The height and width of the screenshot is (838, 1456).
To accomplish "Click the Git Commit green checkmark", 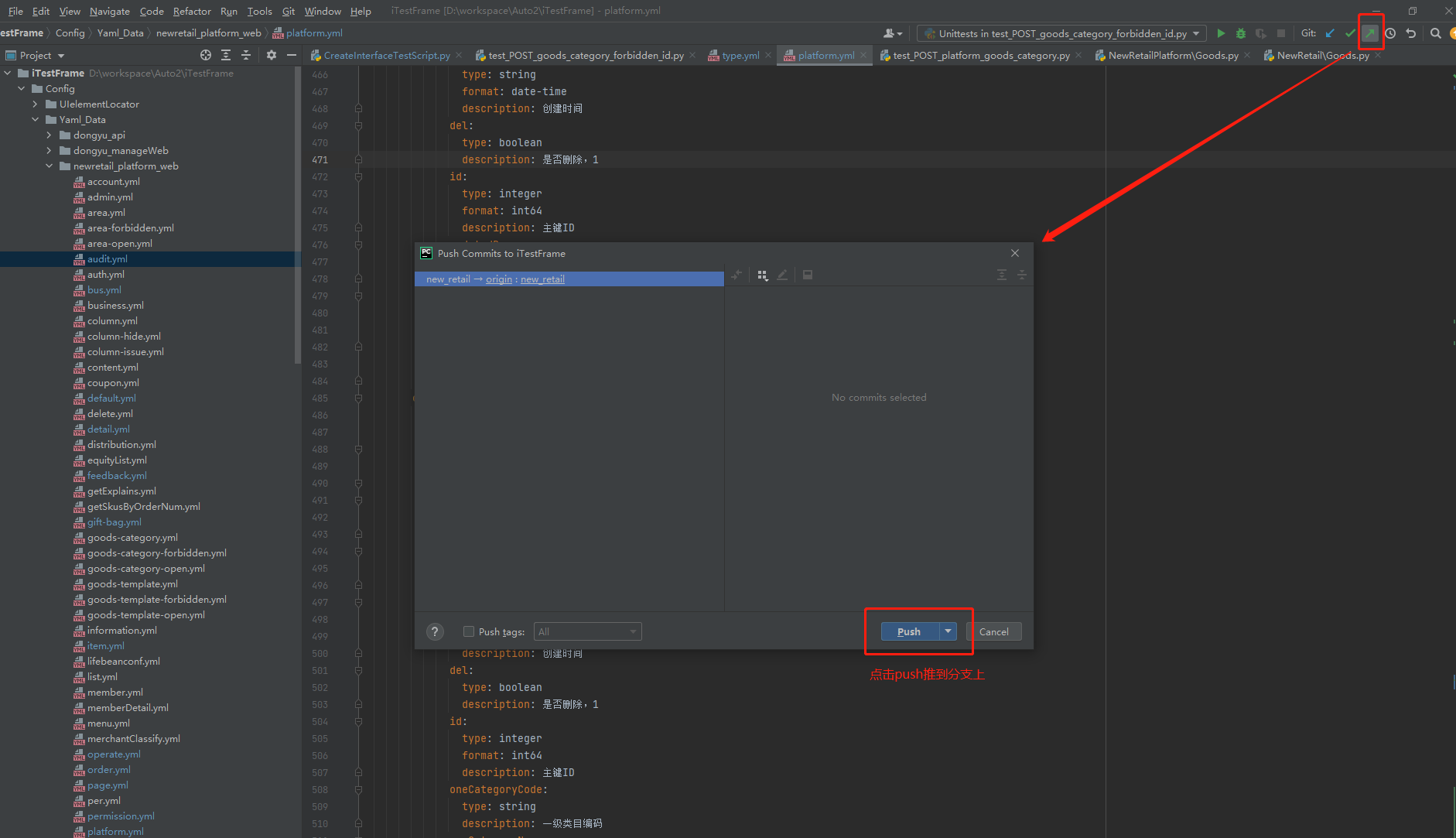I will click(1350, 33).
